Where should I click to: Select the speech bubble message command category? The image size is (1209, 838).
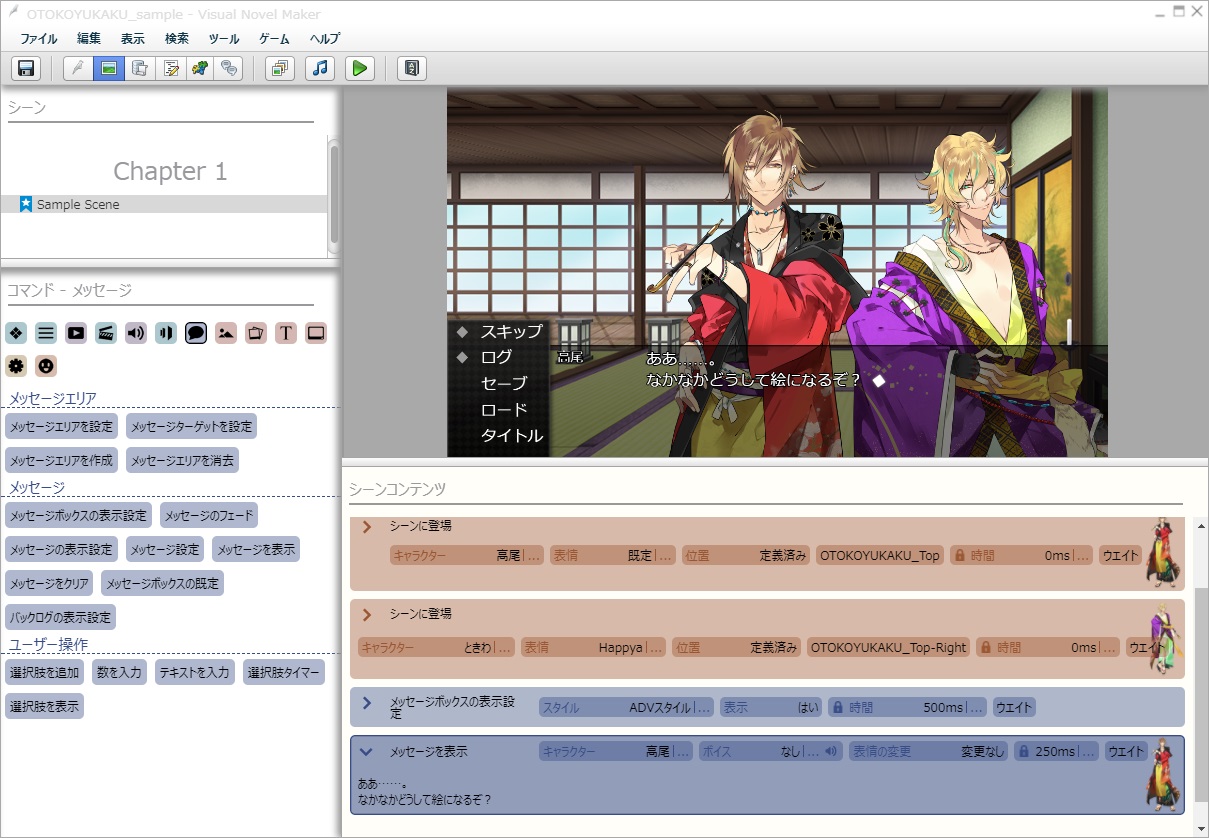pos(196,333)
